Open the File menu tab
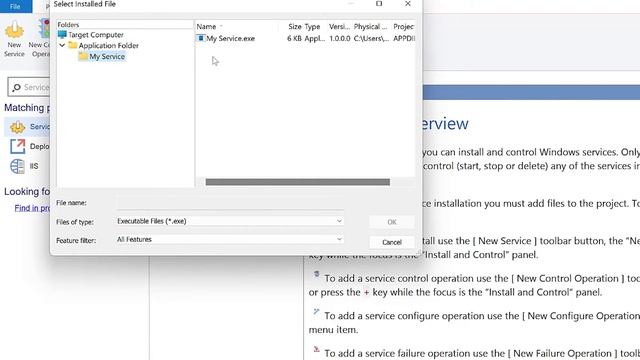This screenshot has height=360, width=640. (x=15, y=6)
